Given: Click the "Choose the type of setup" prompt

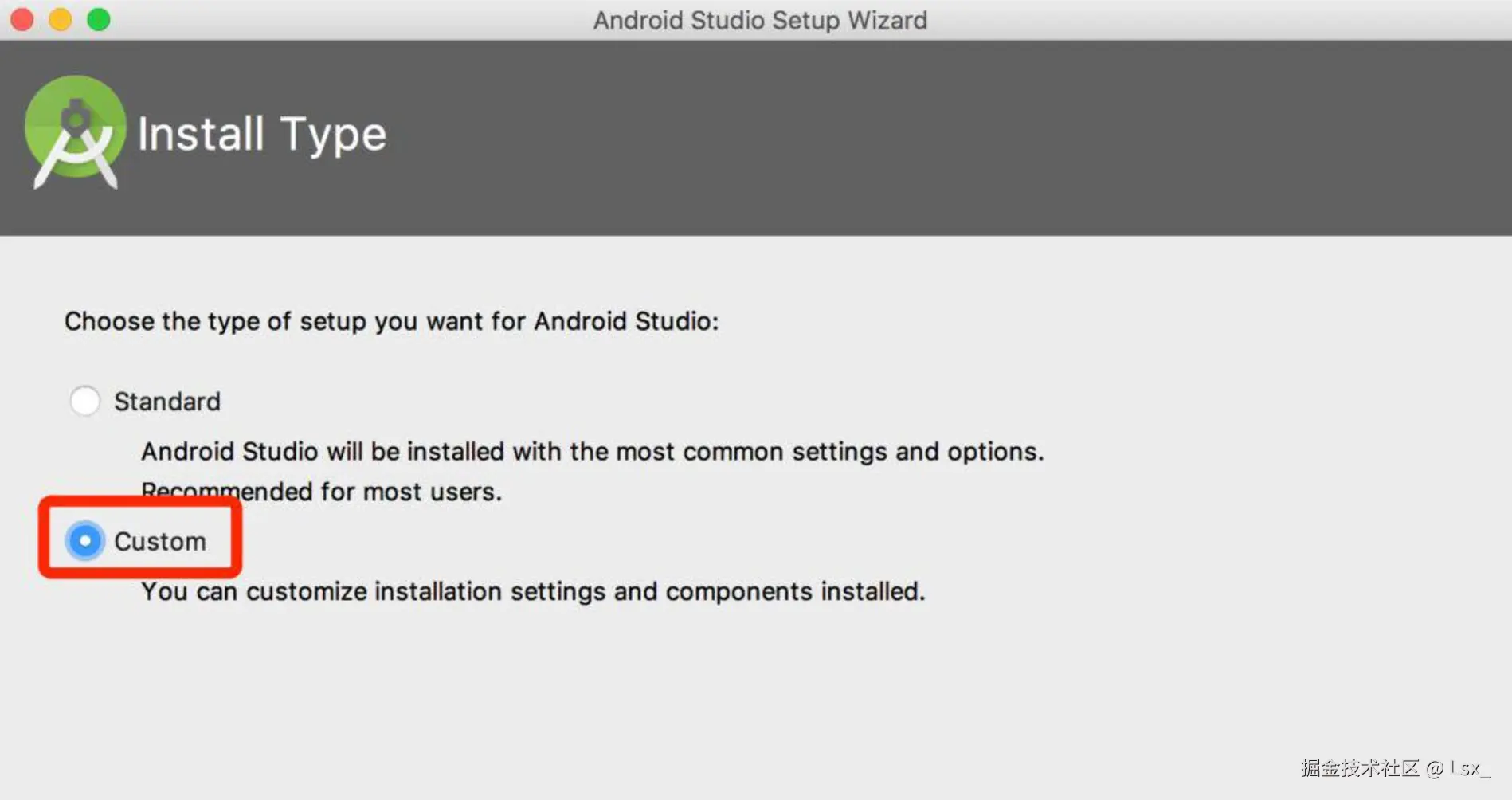Looking at the screenshot, I should [x=391, y=321].
